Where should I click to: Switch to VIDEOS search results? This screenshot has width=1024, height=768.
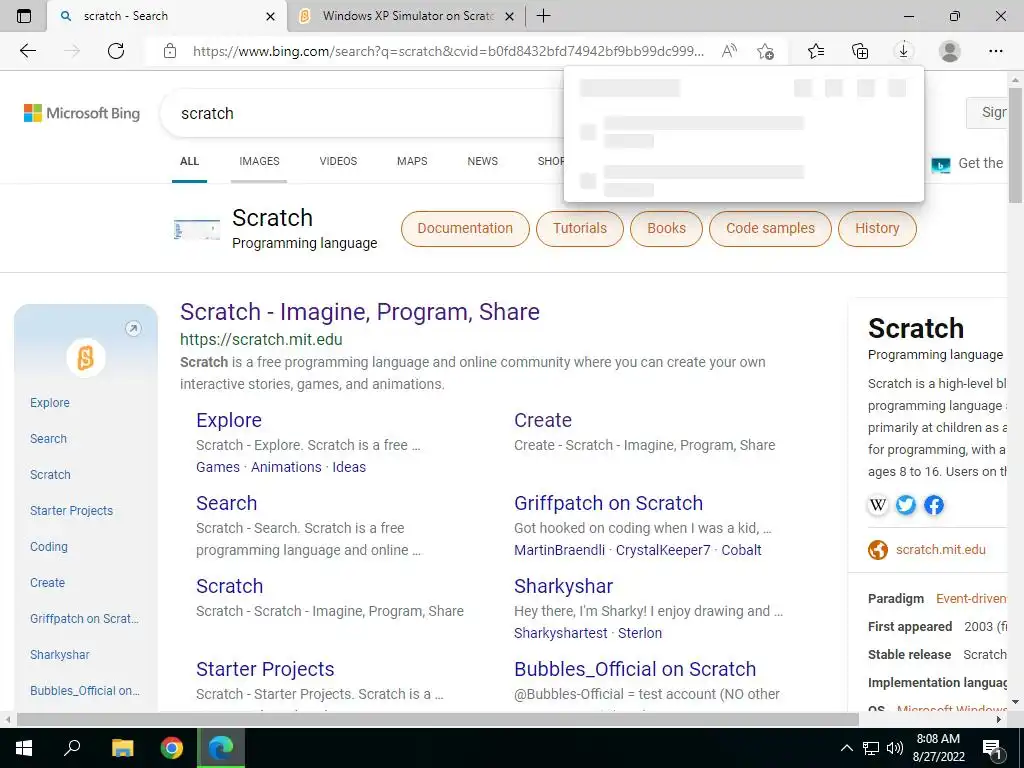pyautogui.click(x=338, y=161)
